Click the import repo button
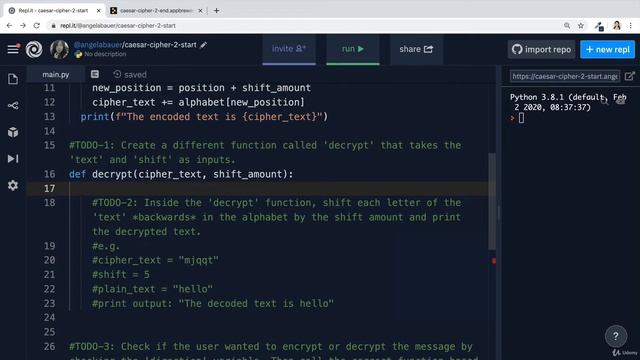The width and height of the screenshot is (640, 360). pyautogui.click(x=541, y=49)
